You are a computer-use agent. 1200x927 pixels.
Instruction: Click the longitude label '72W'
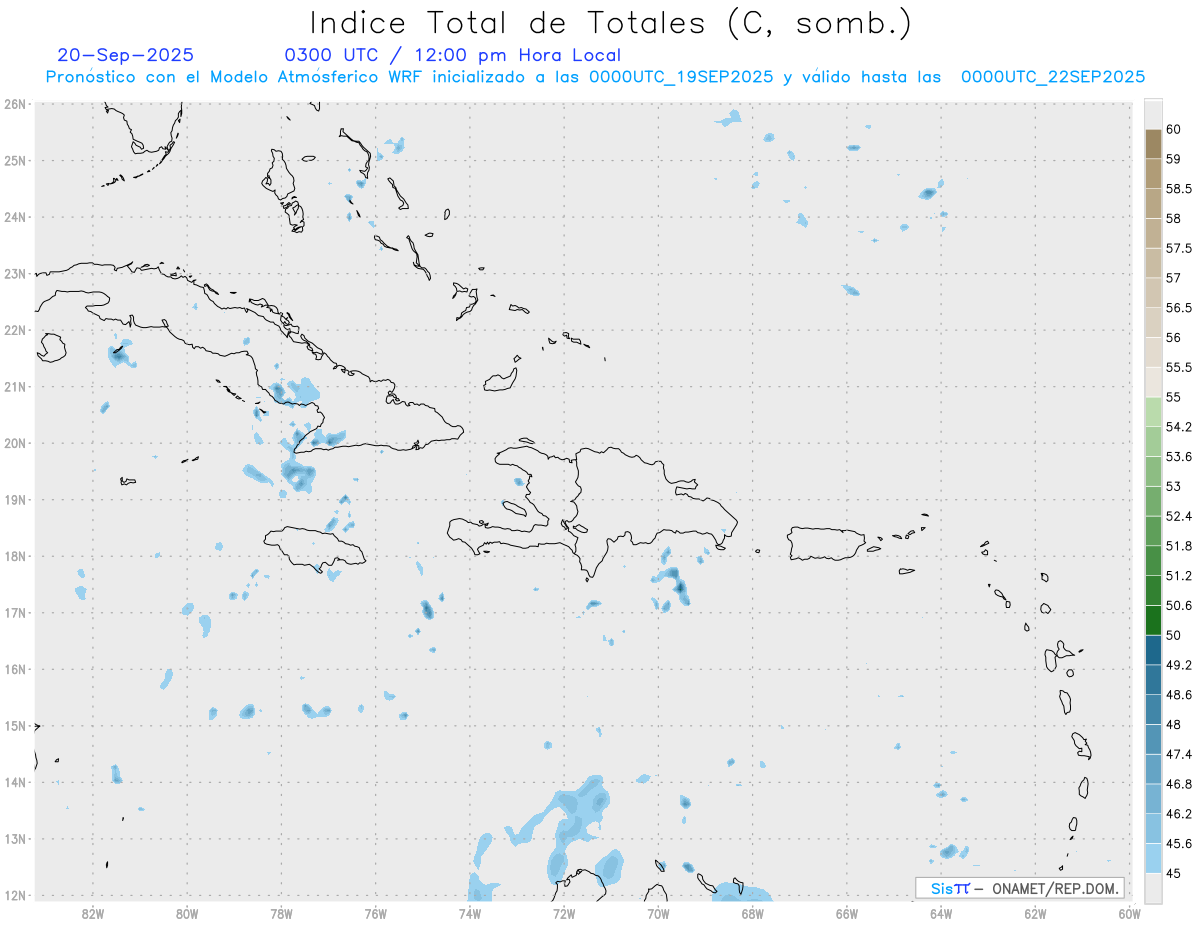click(564, 913)
